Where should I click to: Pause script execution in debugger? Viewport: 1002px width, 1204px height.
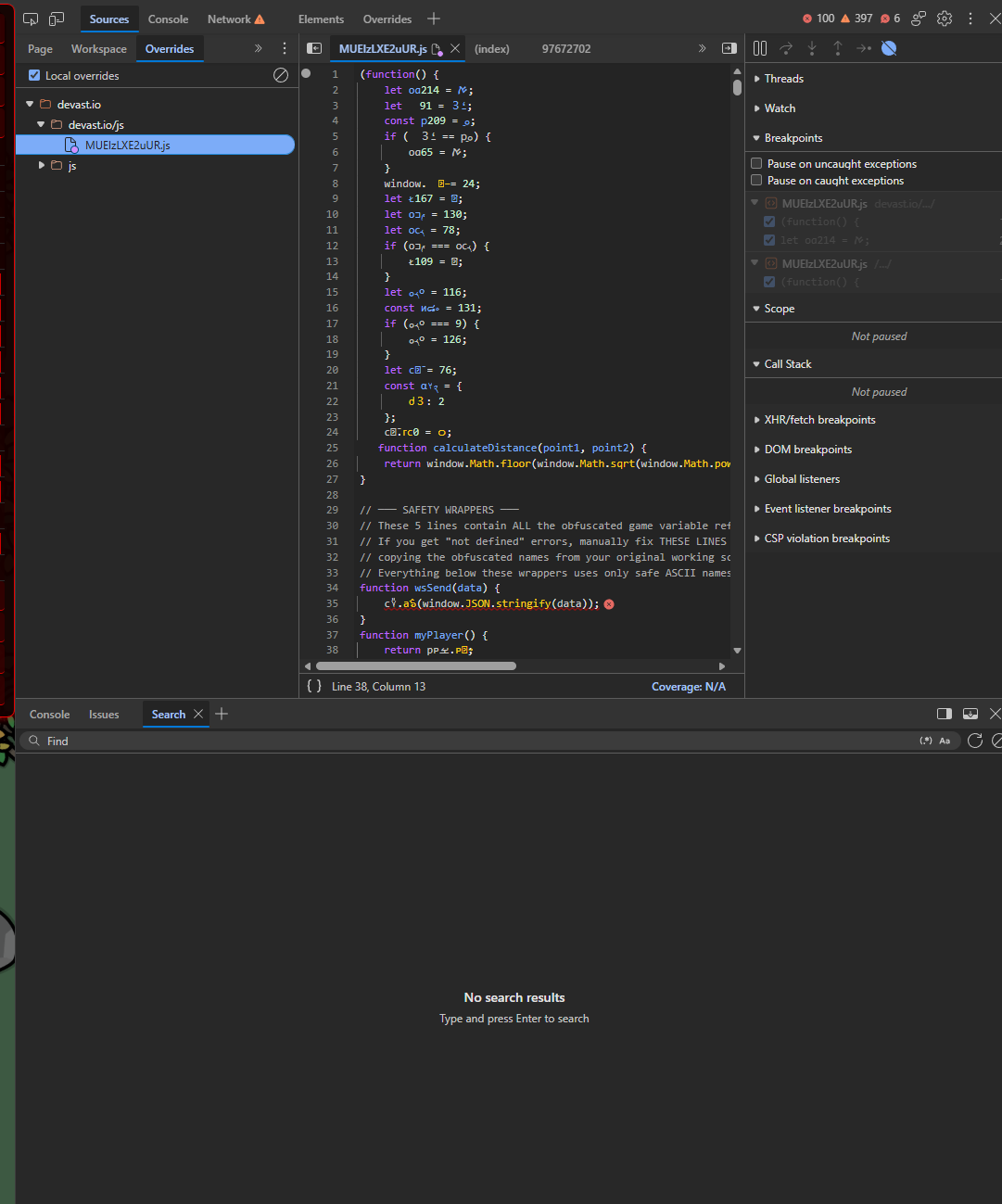click(760, 48)
